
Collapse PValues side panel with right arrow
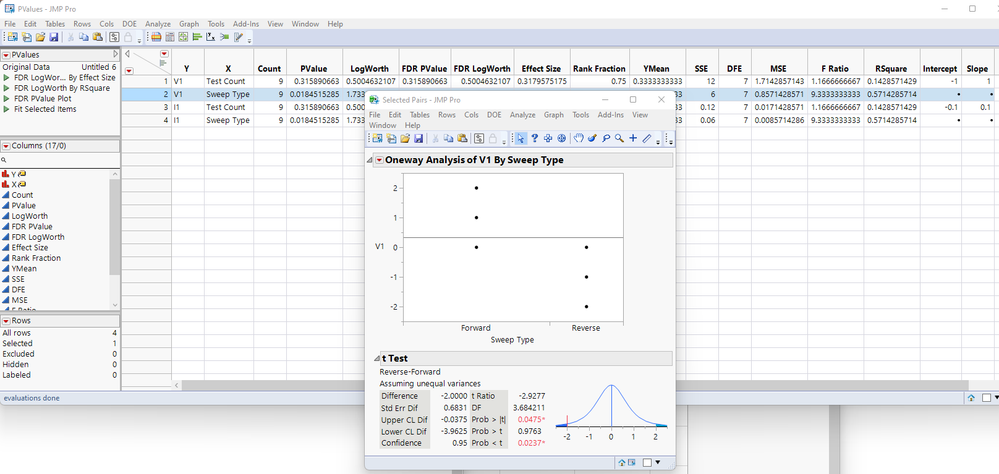tap(115, 55)
